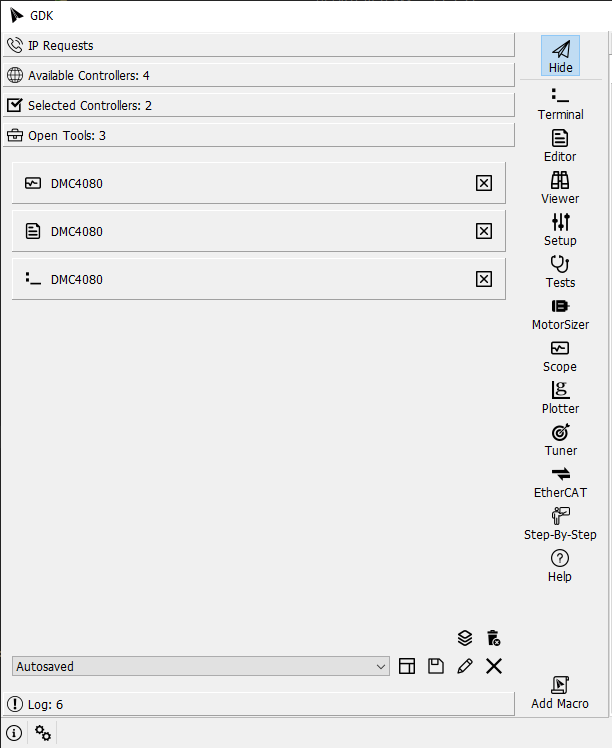Image resolution: width=612 pixels, height=748 pixels.
Task: Start the Scope tool
Action: pos(560,355)
